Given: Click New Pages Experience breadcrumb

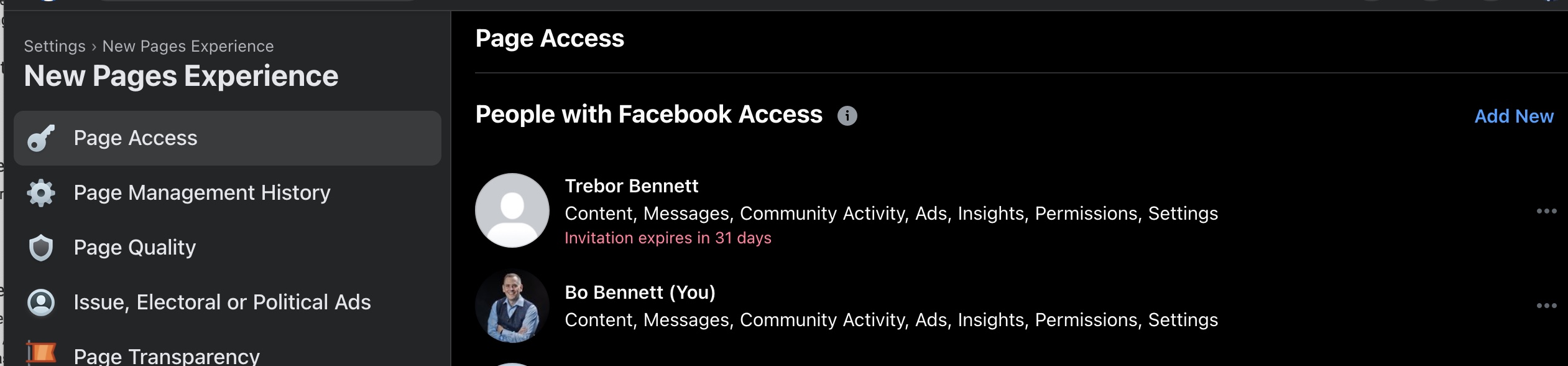Looking at the screenshot, I should [188, 47].
